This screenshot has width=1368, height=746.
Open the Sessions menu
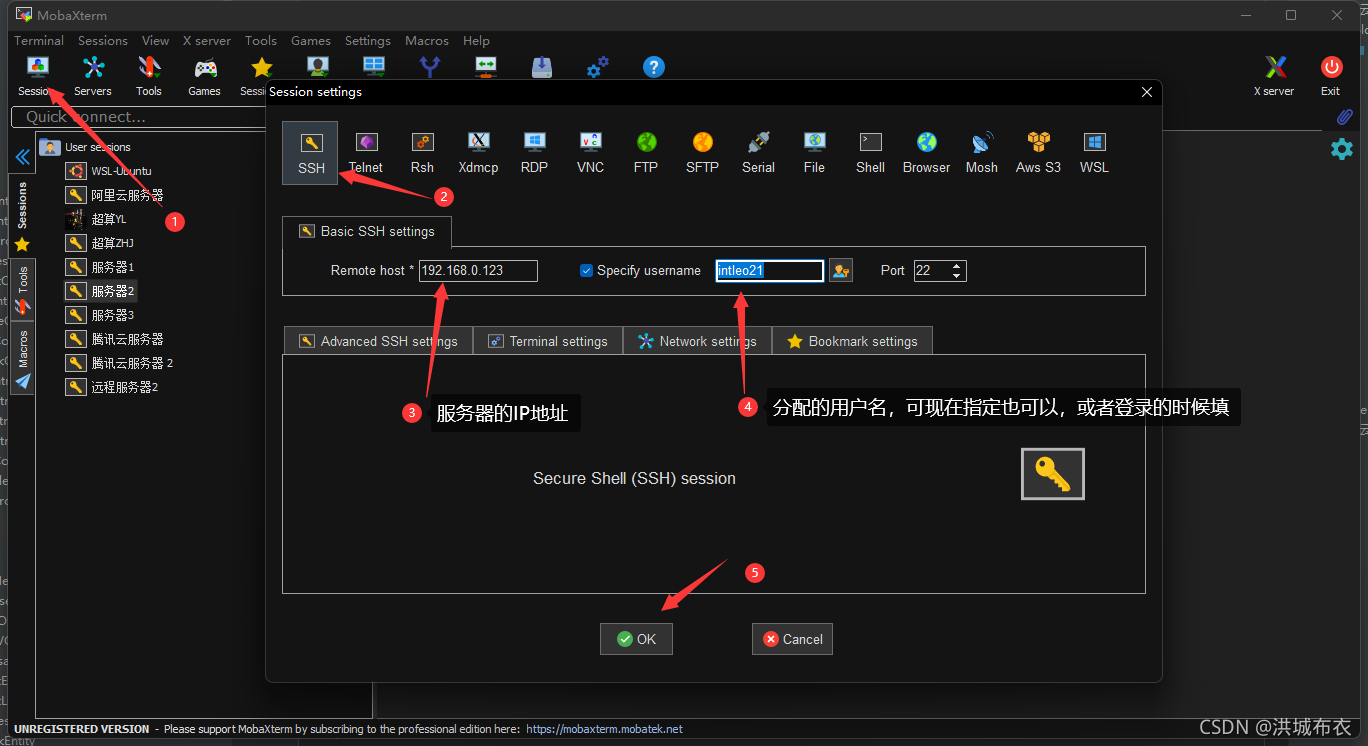click(x=103, y=41)
